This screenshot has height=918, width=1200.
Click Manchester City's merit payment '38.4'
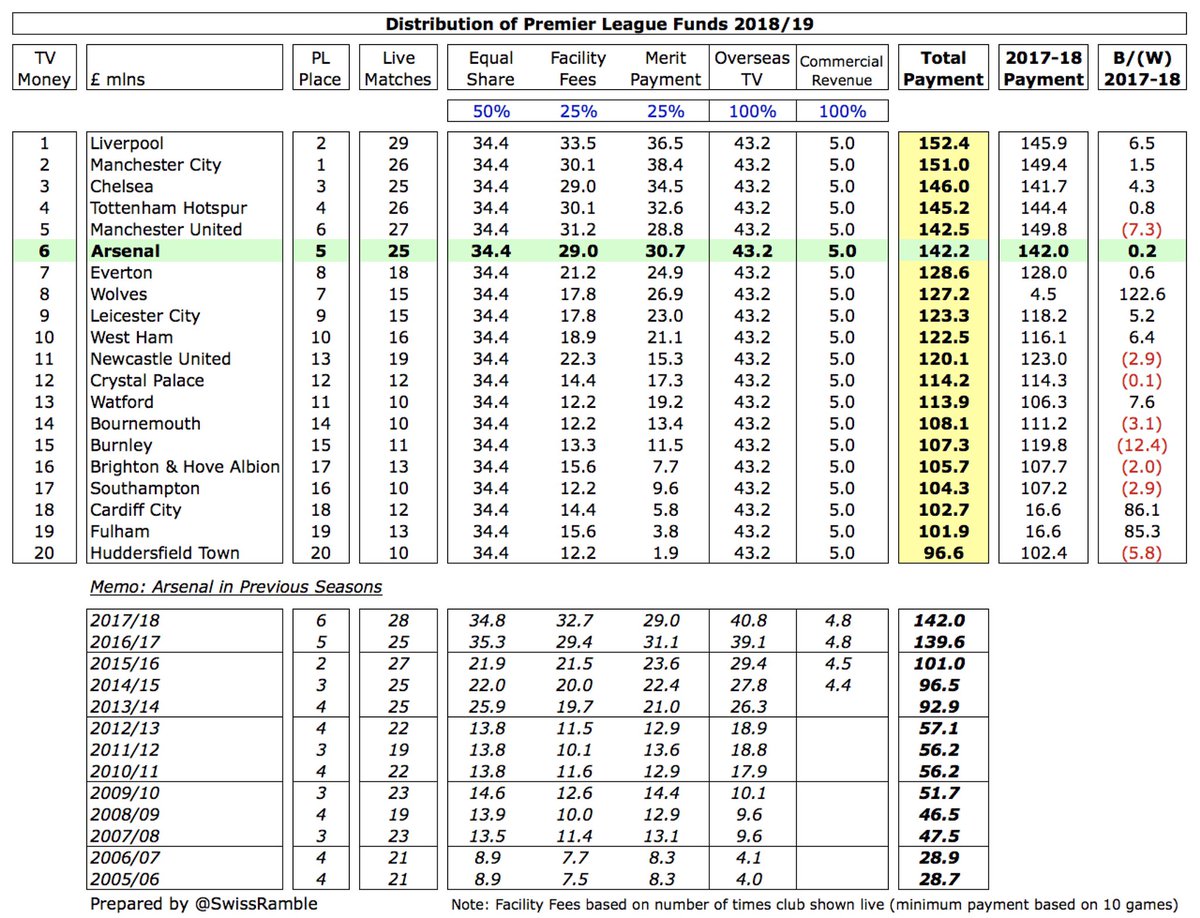coord(666,165)
